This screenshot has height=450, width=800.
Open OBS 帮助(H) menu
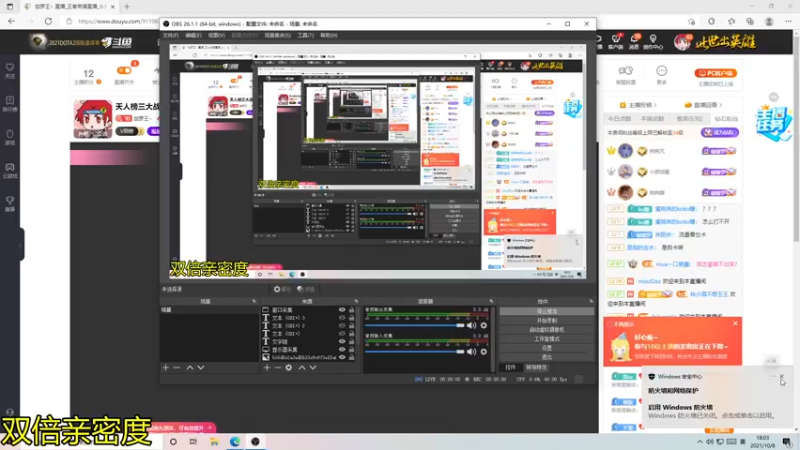point(329,35)
